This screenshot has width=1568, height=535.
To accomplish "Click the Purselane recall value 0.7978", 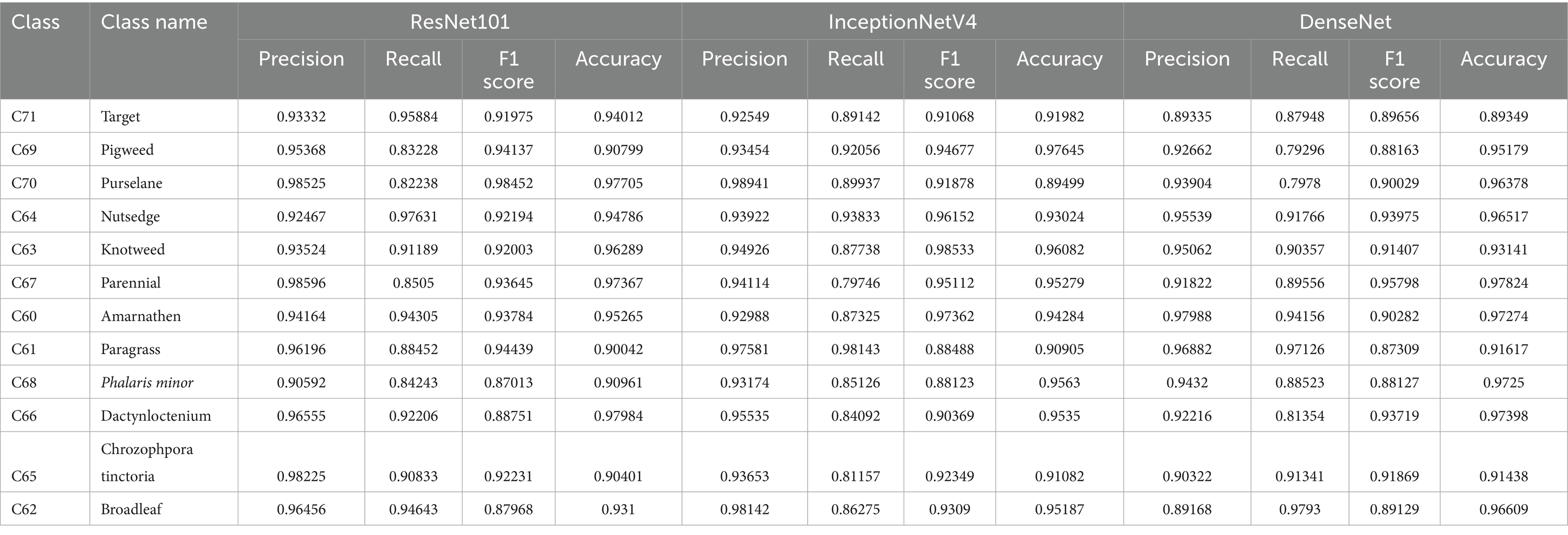I will [1300, 183].
